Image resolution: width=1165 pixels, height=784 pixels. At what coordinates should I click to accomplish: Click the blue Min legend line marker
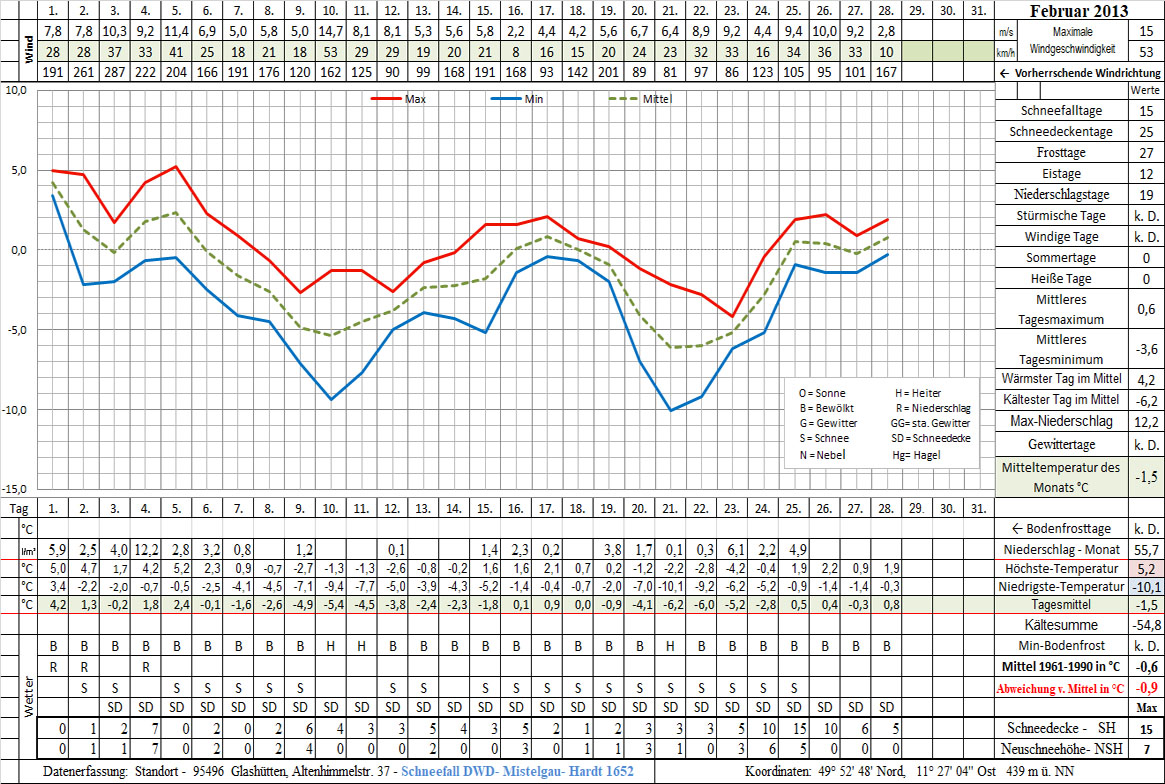[507, 99]
